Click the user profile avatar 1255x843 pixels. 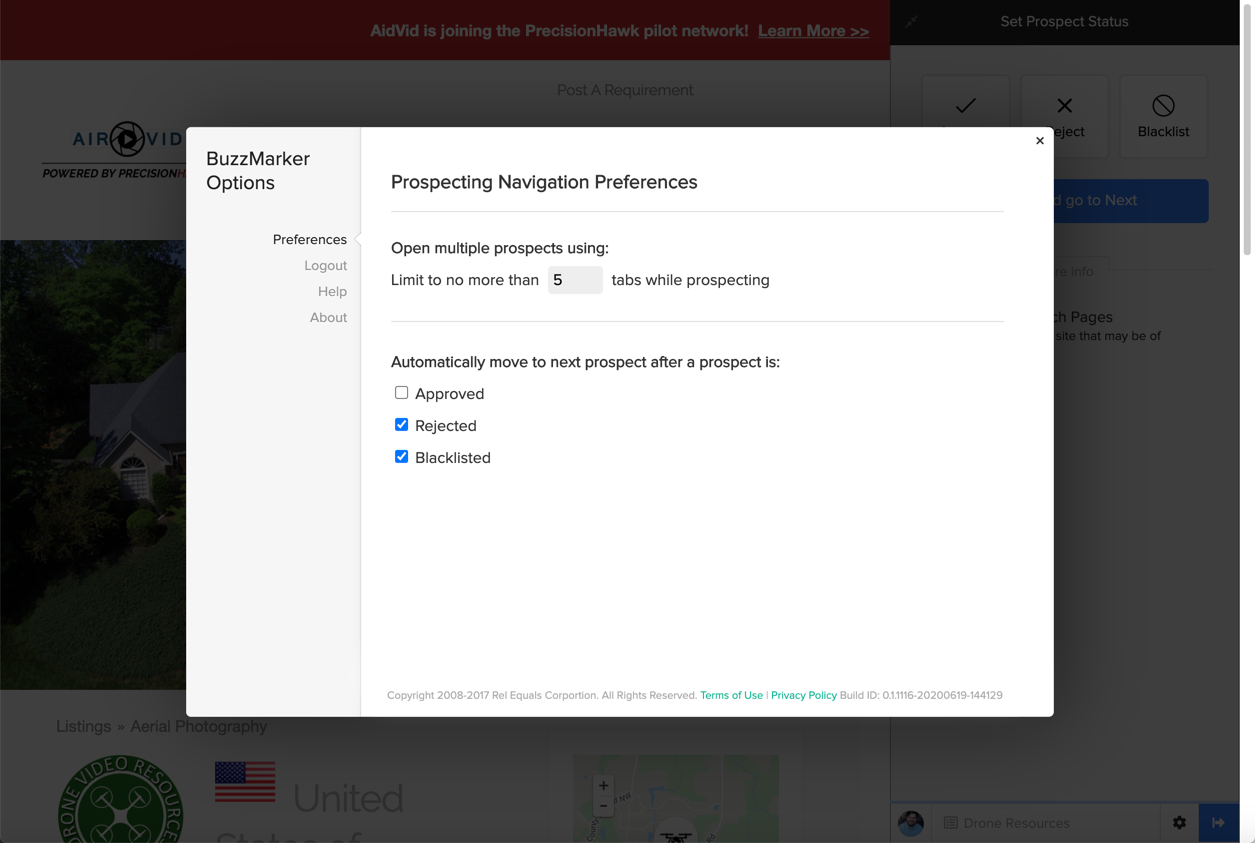point(911,823)
